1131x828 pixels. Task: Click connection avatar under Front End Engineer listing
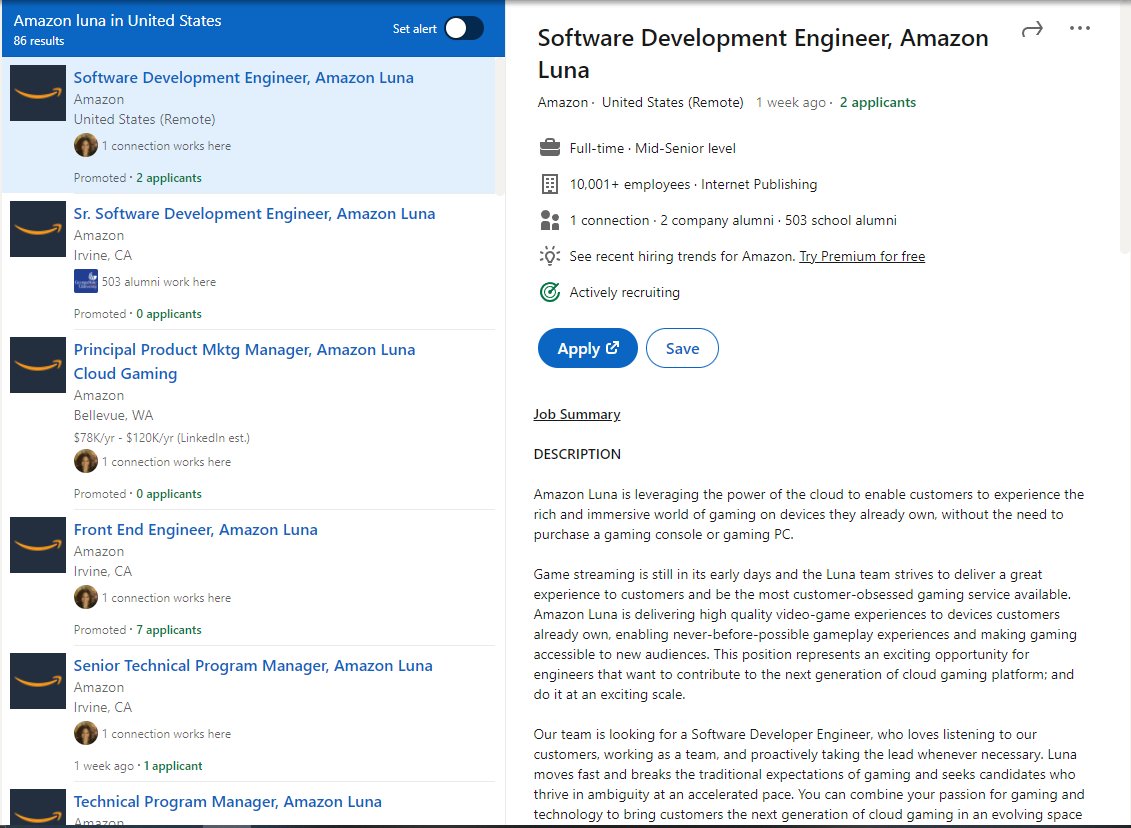pyautogui.click(x=86, y=598)
